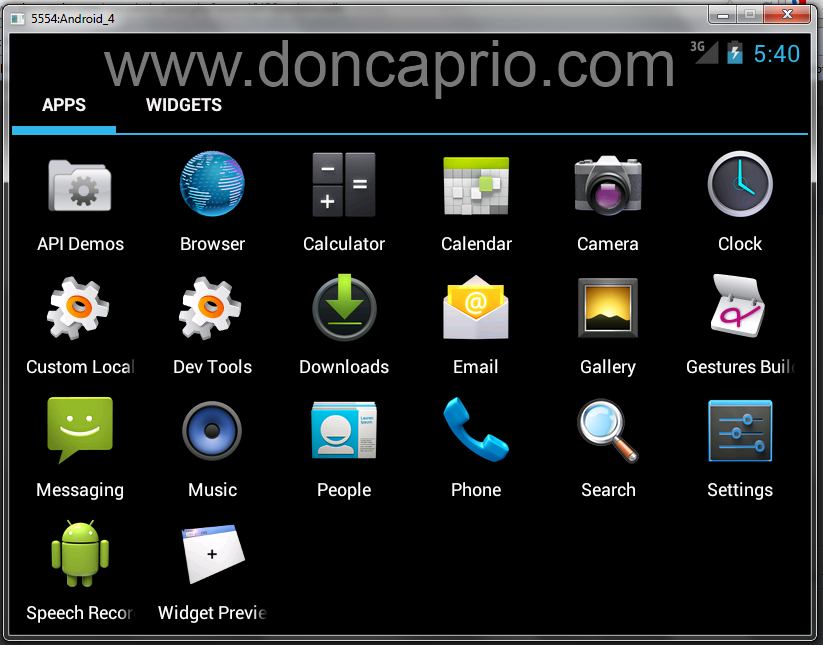
Task: Select the APPS tab
Action: pyautogui.click(x=64, y=105)
